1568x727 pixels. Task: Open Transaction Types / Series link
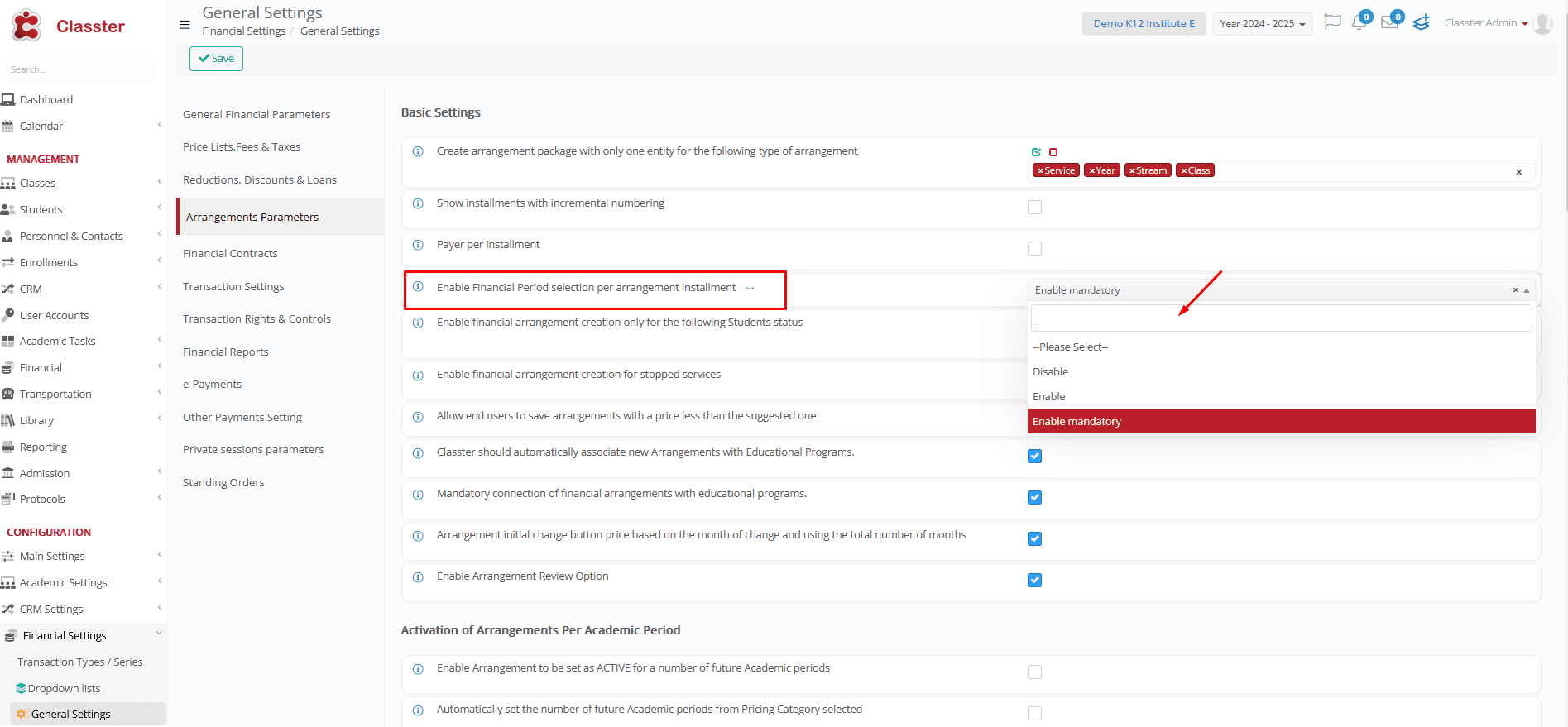point(80,662)
